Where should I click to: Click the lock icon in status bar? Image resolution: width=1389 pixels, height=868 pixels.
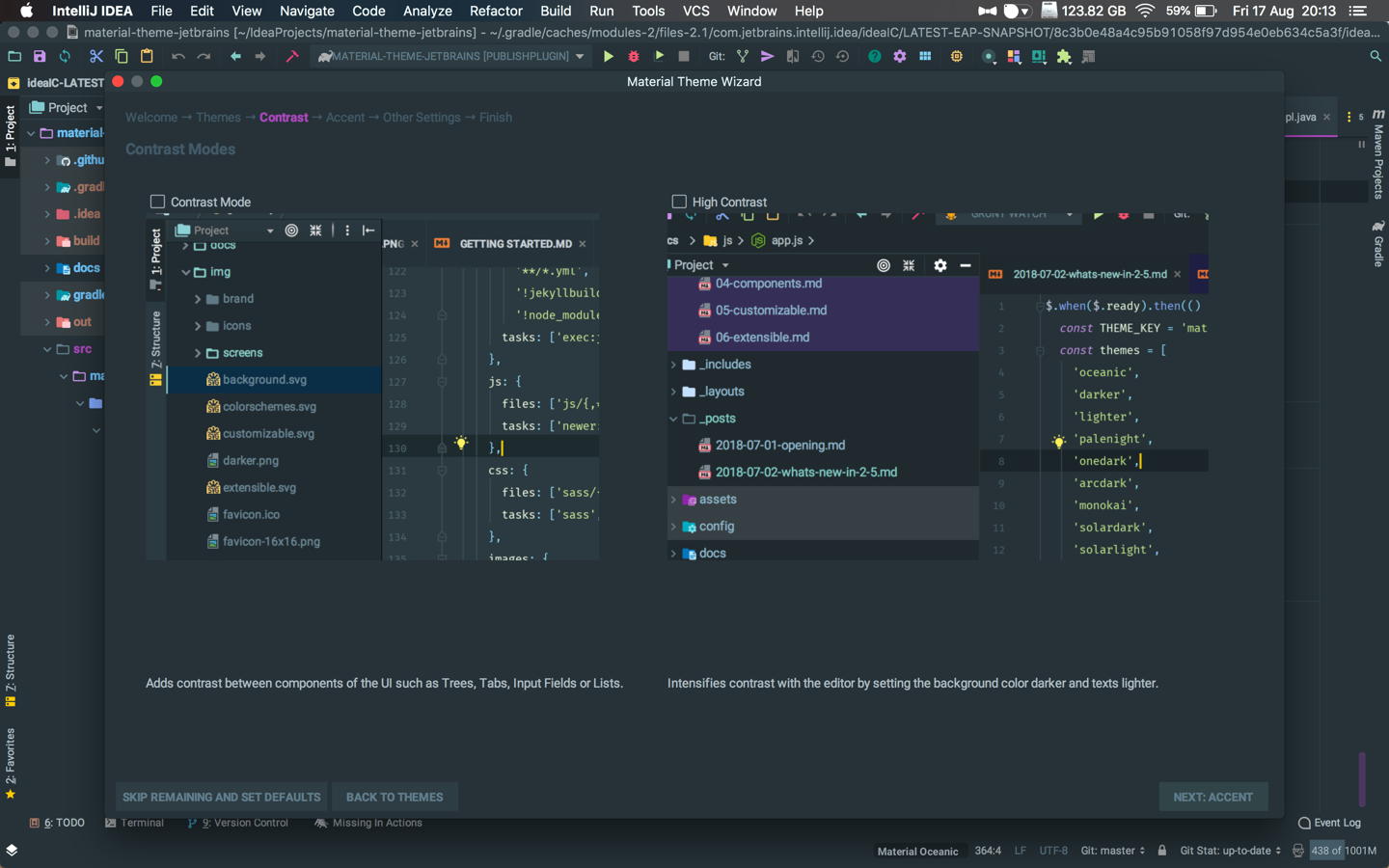point(1162,851)
